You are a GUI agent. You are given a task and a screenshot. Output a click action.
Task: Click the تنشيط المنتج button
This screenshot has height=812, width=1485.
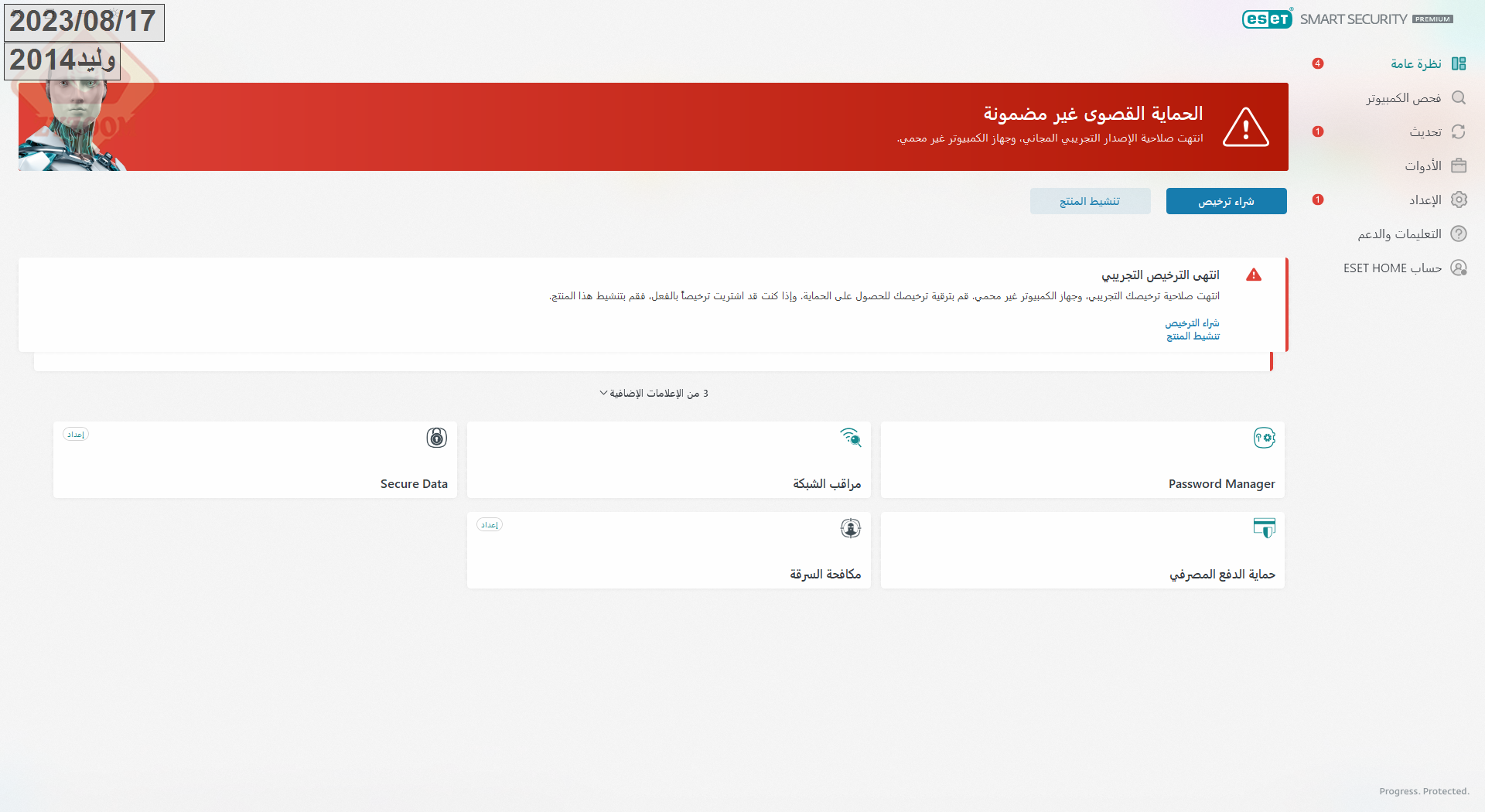click(x=1090, y=201)
